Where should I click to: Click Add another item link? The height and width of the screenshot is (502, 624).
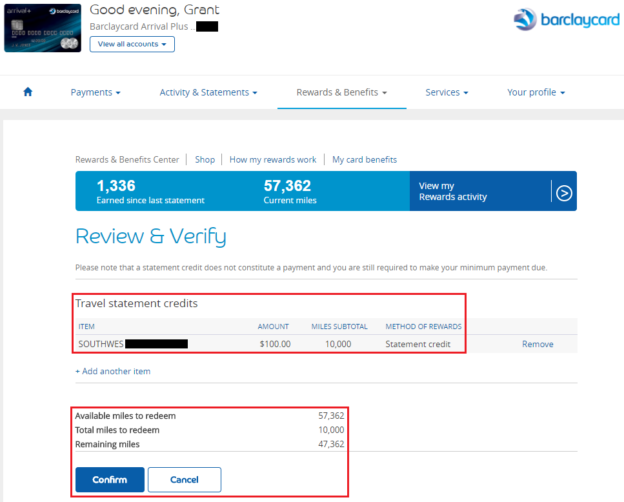pos(113,371)
